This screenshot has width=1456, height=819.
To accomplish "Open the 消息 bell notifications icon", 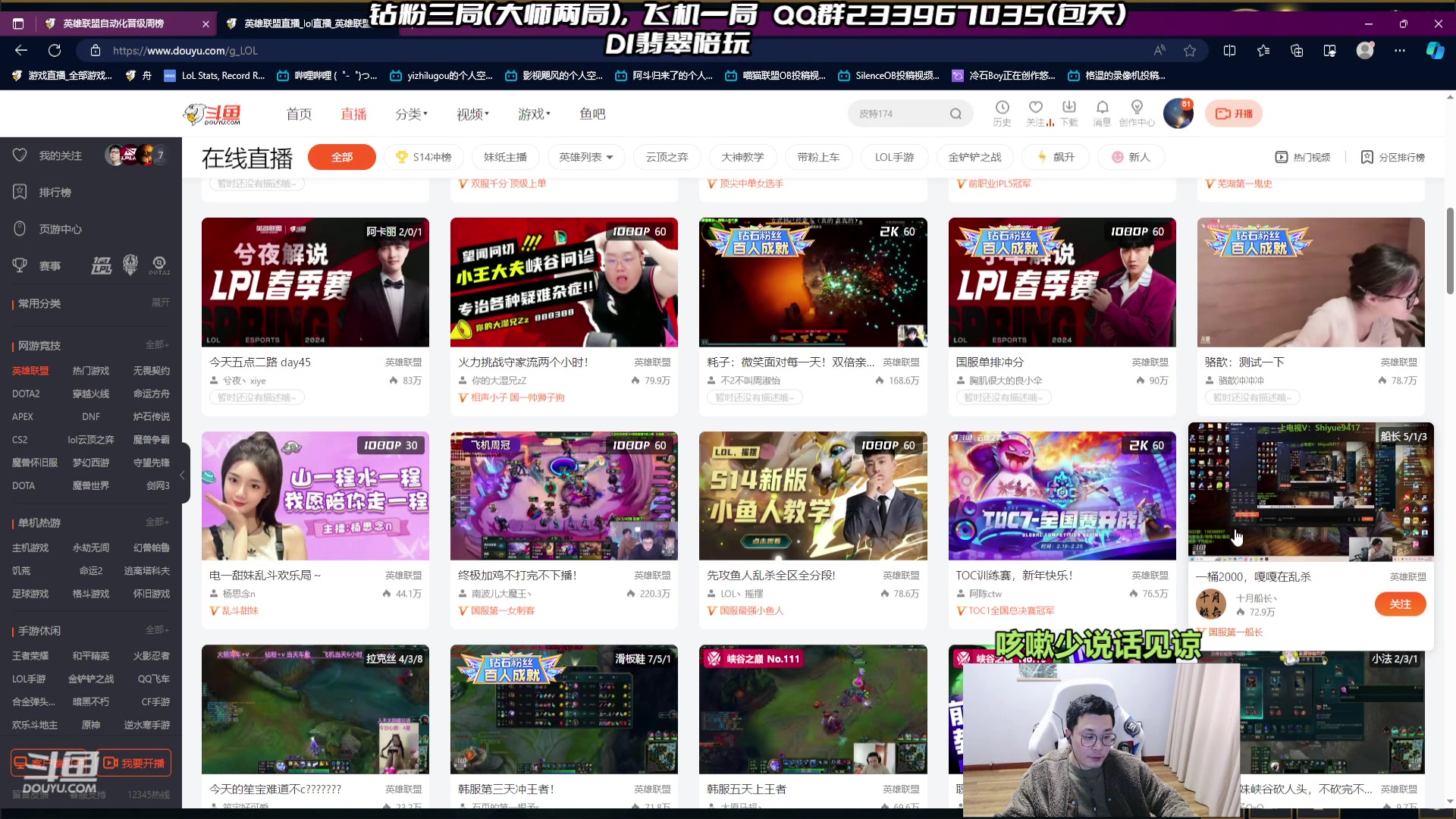I will tap(1102, 113).
